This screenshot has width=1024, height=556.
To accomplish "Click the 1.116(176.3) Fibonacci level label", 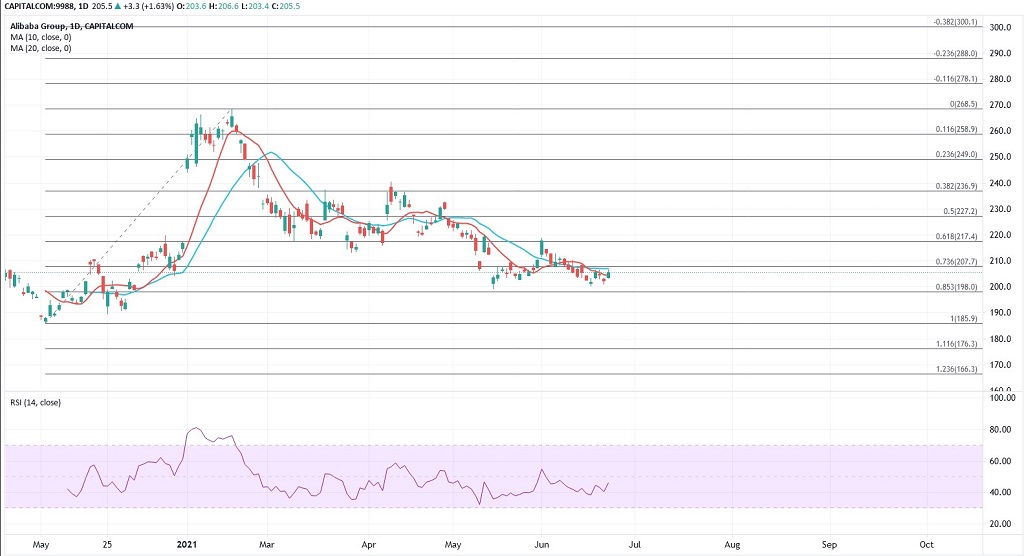I will pos(957,344).
